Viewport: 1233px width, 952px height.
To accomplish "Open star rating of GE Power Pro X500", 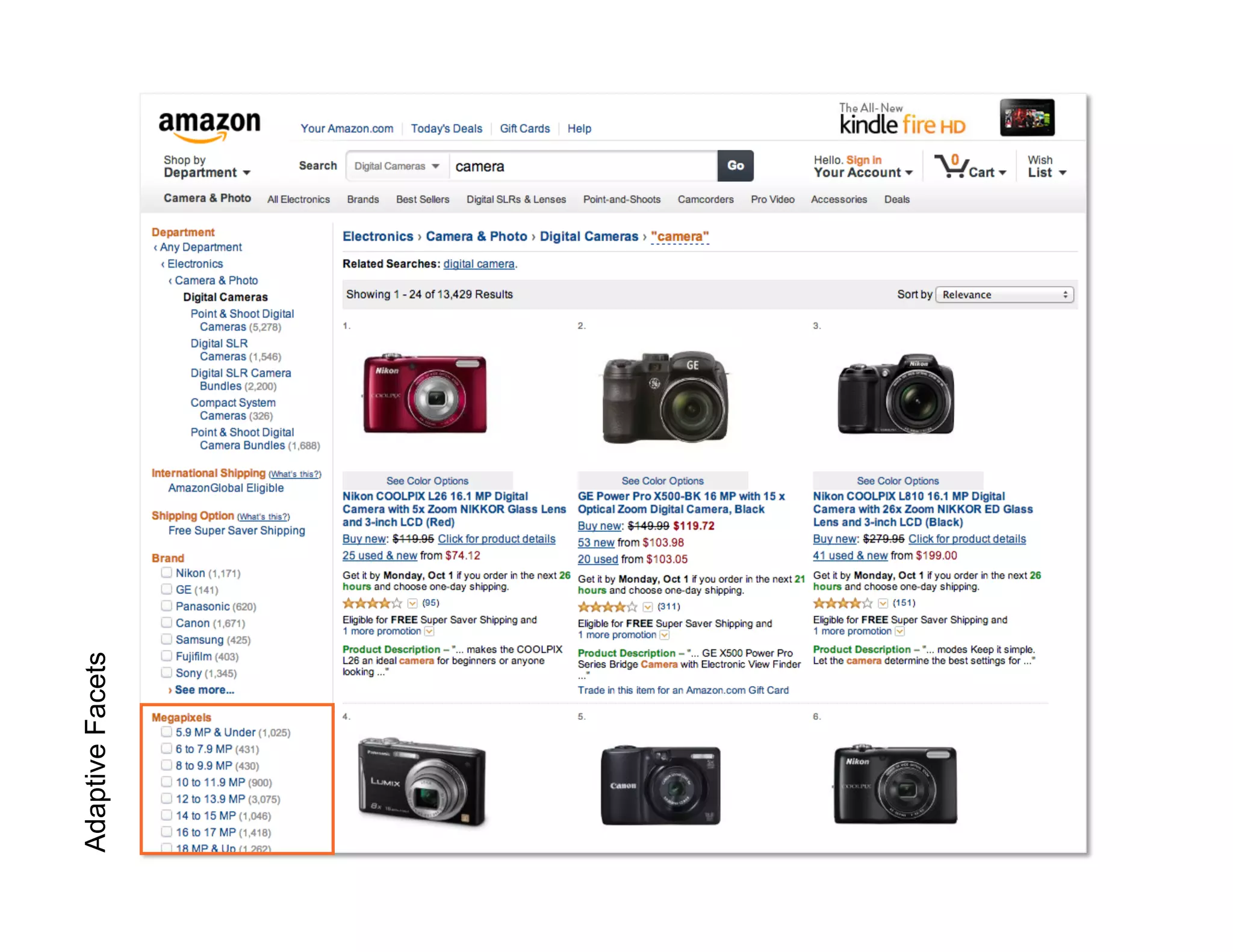I will (607, 607).
